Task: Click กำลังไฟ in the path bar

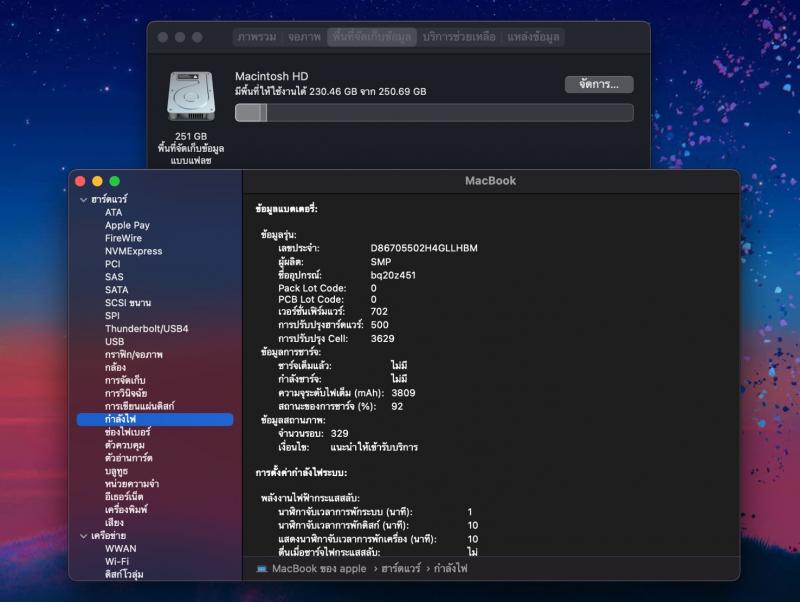Action: point(451,568)
